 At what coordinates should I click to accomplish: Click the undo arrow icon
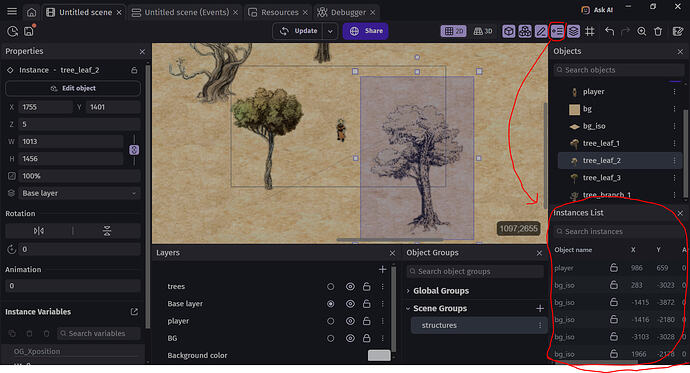[609, 31]
